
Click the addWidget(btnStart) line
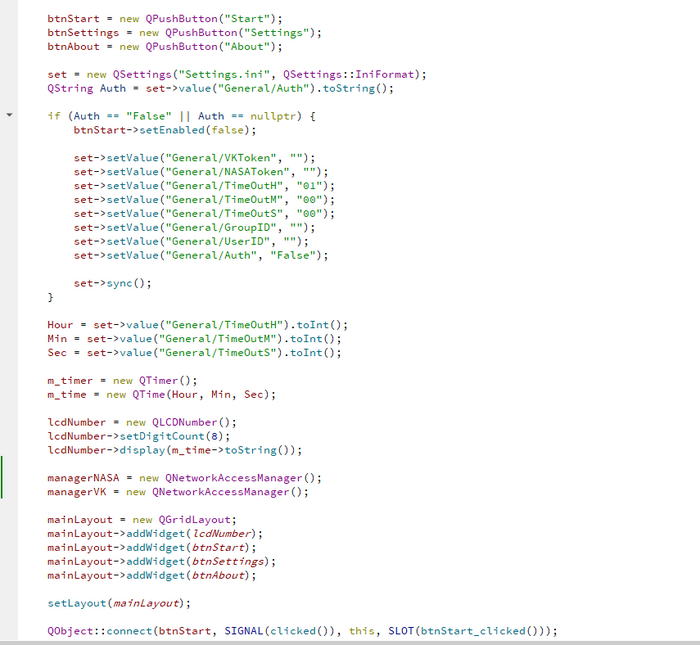pyautogui.click(x=152, y=548)
